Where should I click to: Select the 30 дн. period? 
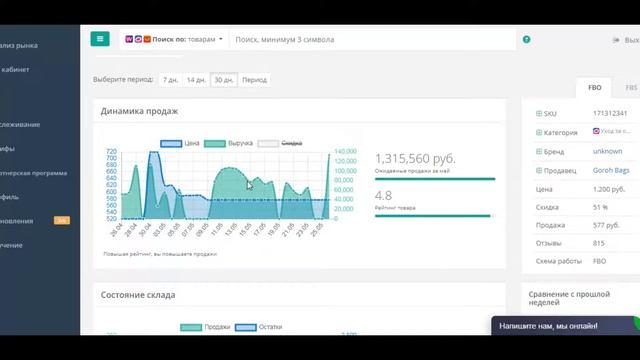tap(224, 80)
